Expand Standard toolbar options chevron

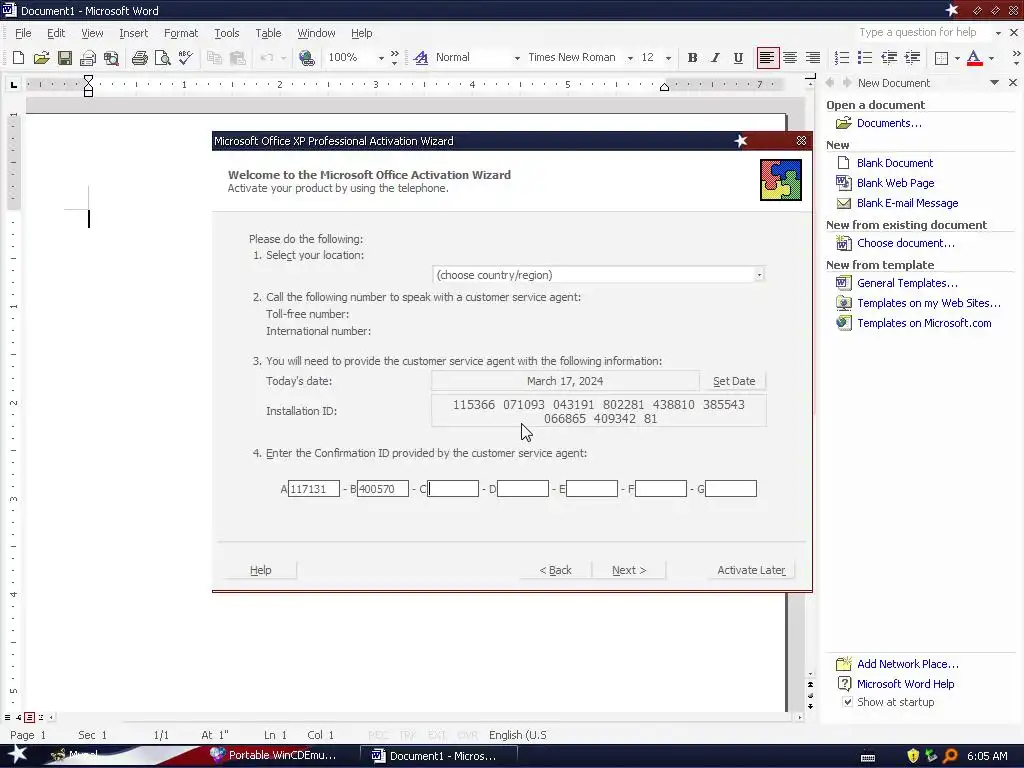[x=394, y=58]
